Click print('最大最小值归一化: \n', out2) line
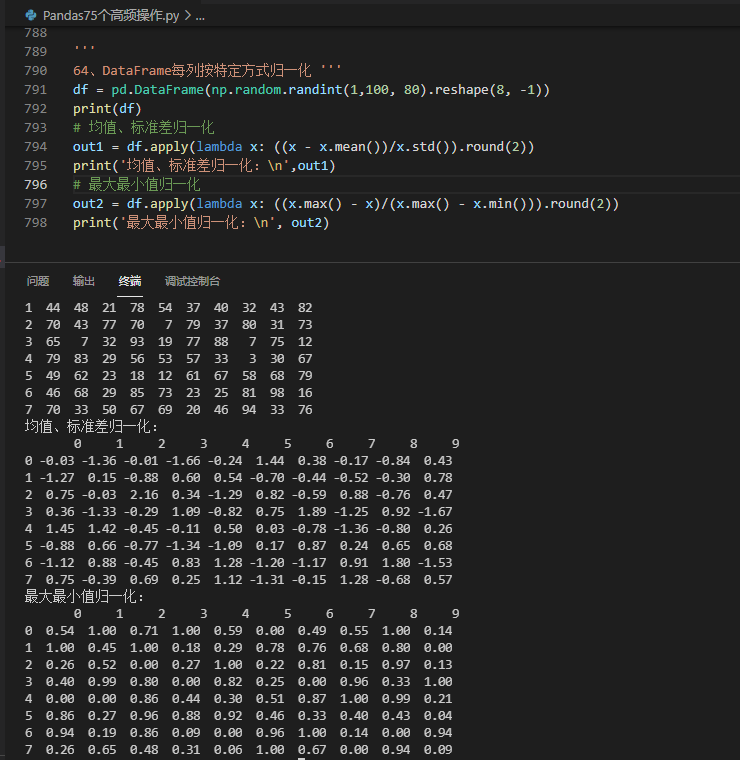This screenshot has height=760, width=740. pos(201,222)
